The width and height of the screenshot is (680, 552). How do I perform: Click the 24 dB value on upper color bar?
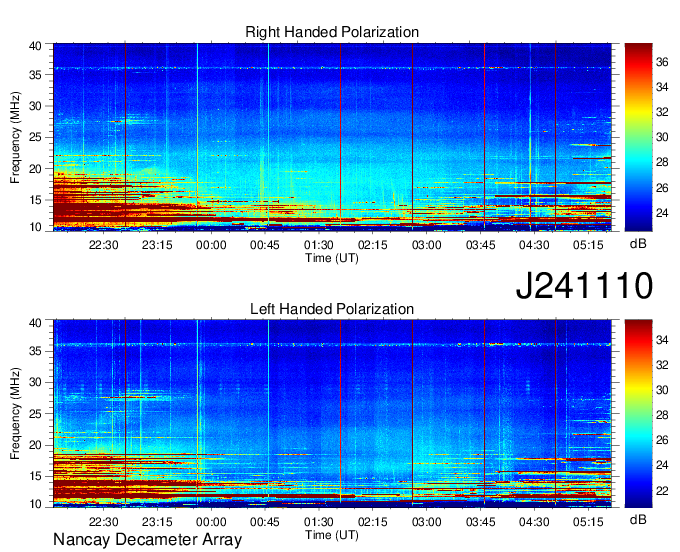point(662,213)
